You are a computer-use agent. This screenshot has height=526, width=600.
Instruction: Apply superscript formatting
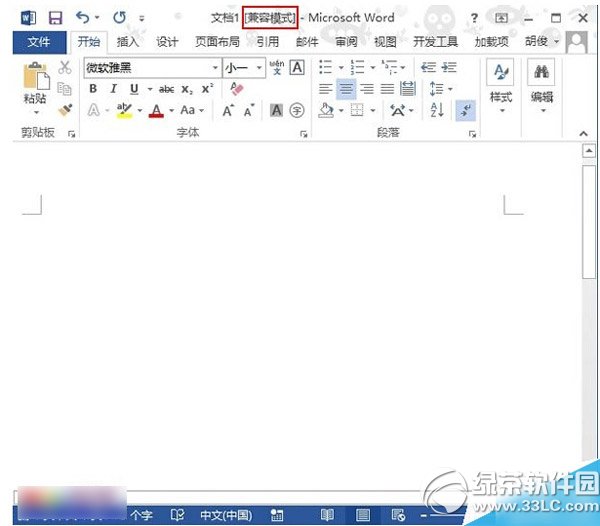(207, 89)
